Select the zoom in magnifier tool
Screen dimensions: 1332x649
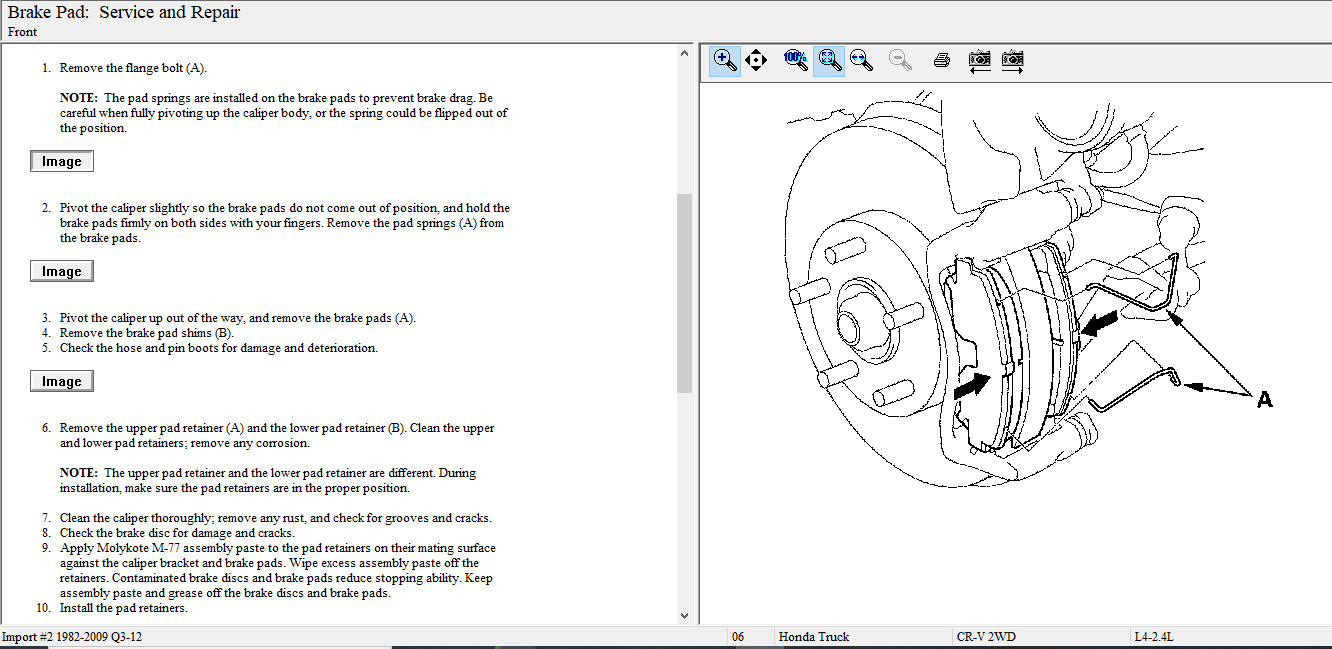pos(725,60)
